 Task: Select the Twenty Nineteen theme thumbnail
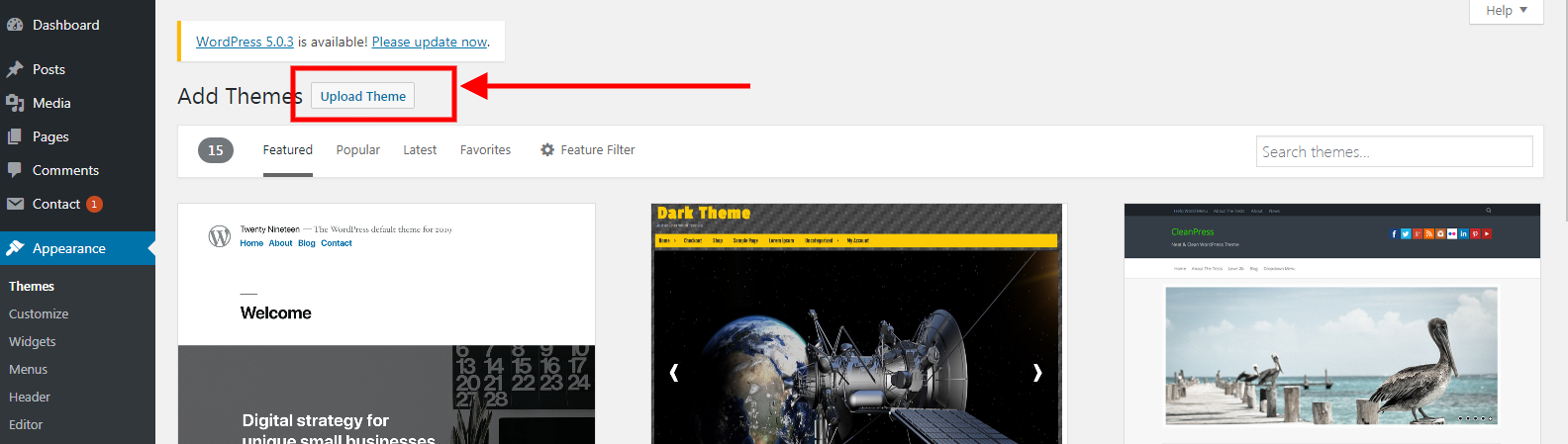click(x=387, y=324)
